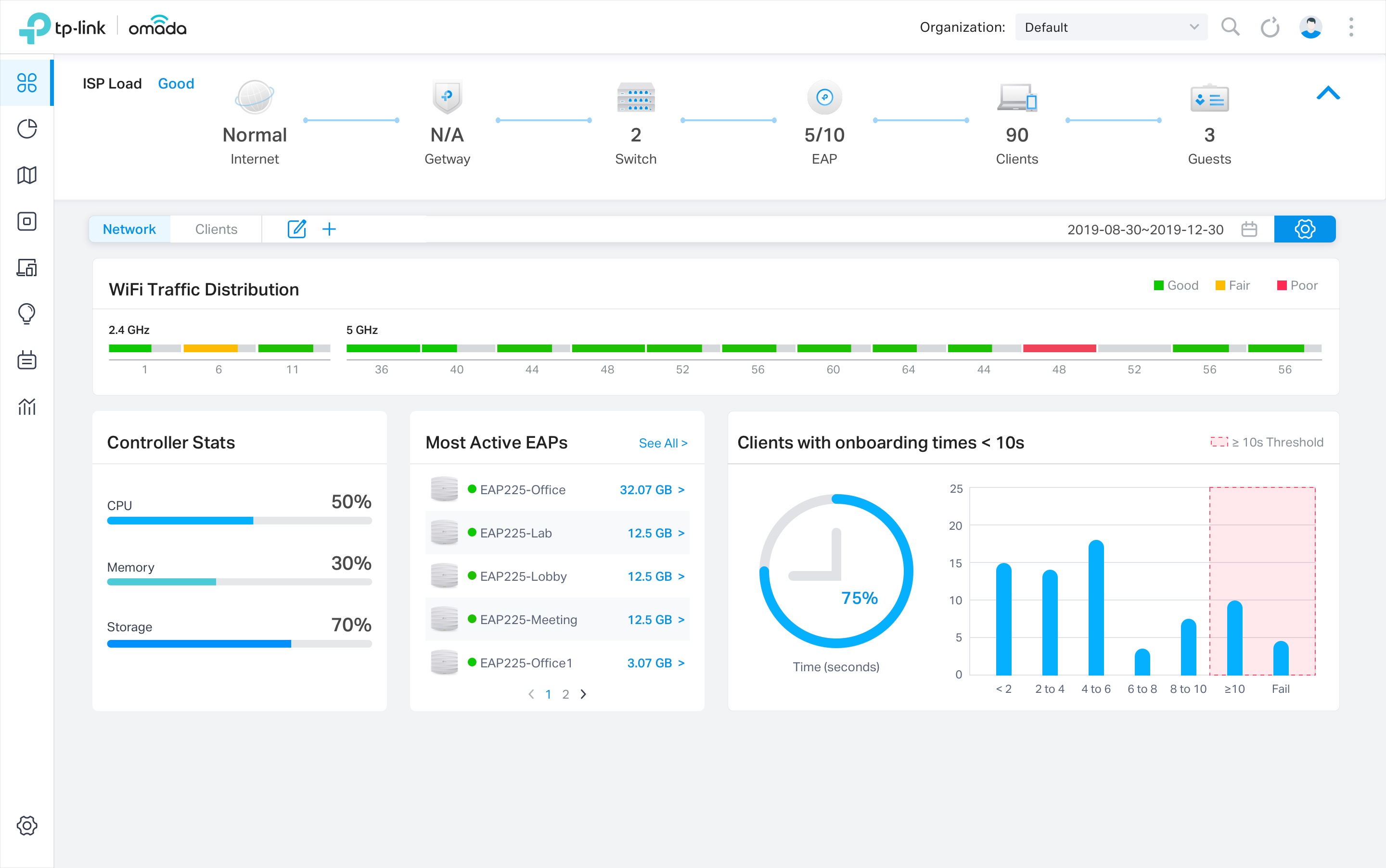Open the Map sidebar icon
This screenshot has height=868, width=1386.
pos(27,175)
